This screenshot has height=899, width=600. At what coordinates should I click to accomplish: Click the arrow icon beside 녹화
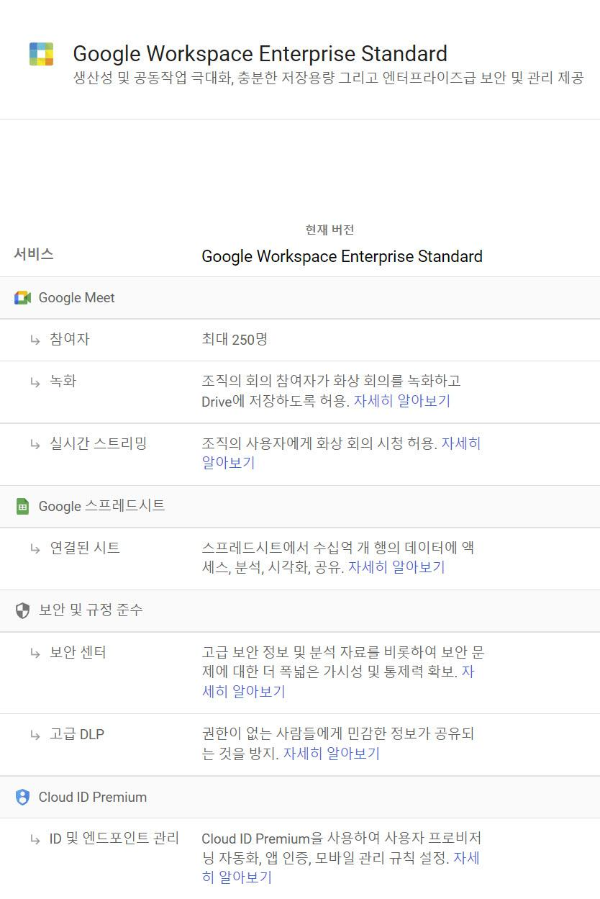pos(35,382)
